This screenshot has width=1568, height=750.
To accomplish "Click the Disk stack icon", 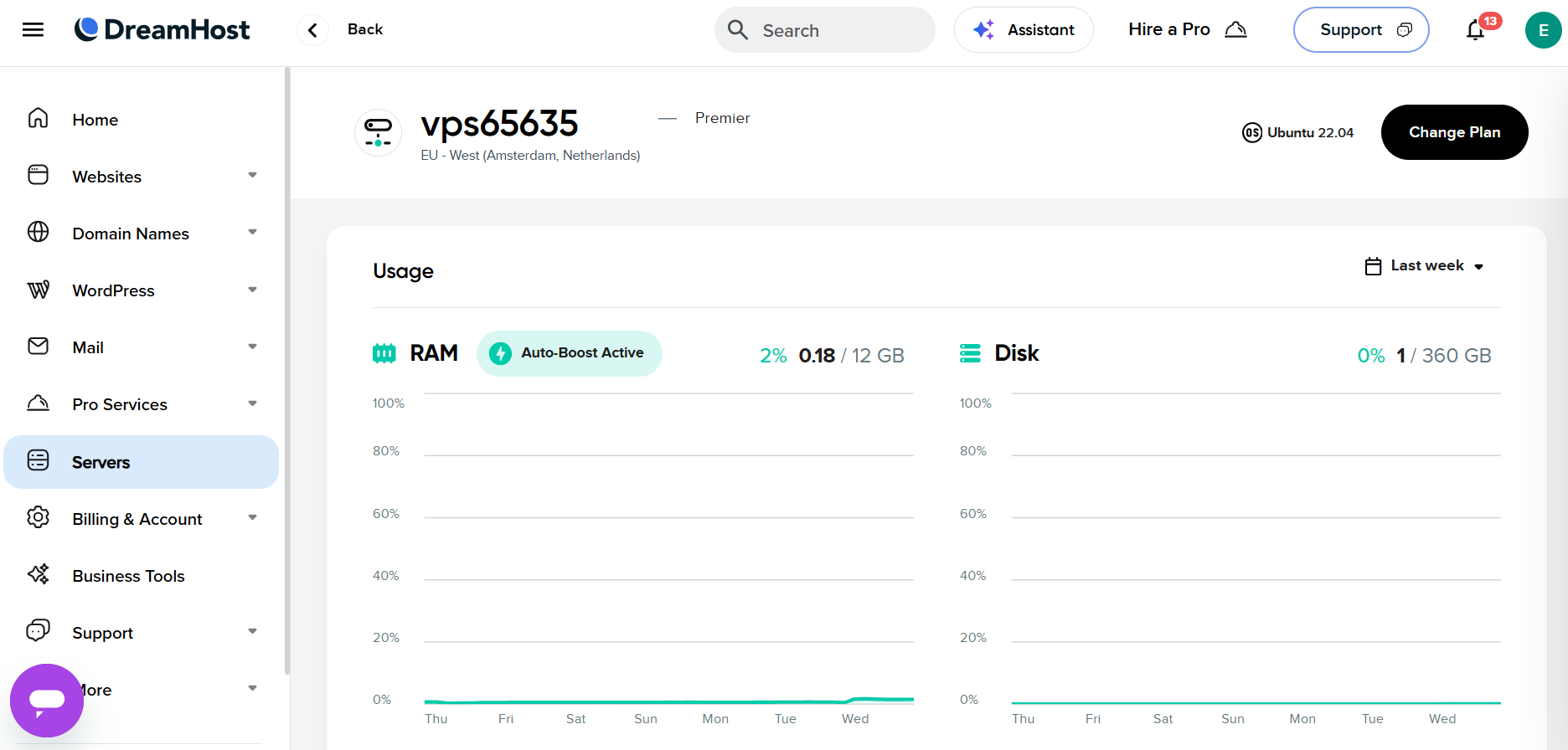I will coord(970,353).
